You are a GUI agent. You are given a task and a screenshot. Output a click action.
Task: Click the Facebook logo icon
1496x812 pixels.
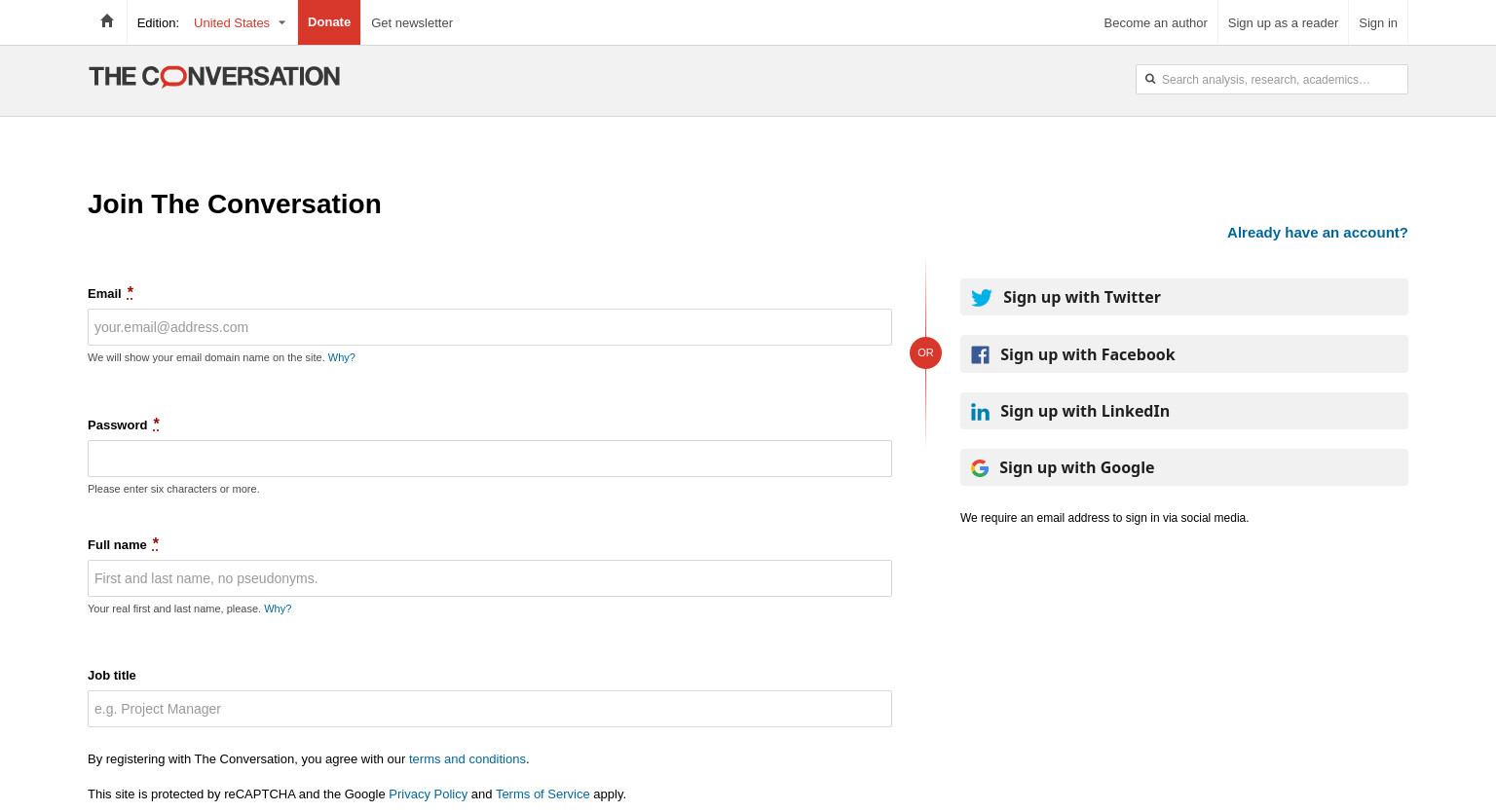tap(980, 355)
